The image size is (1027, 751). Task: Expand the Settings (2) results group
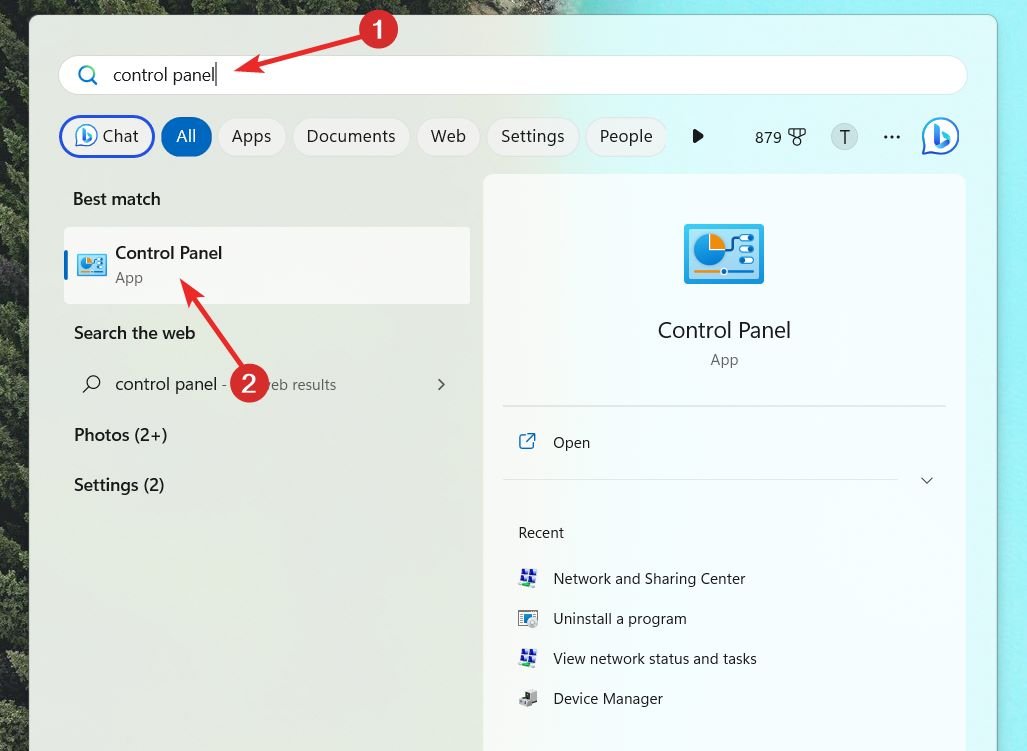click(119, 485)
